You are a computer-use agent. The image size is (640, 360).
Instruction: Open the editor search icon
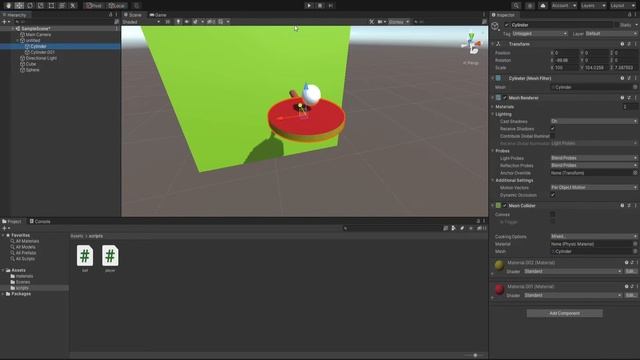coord(516,6)
